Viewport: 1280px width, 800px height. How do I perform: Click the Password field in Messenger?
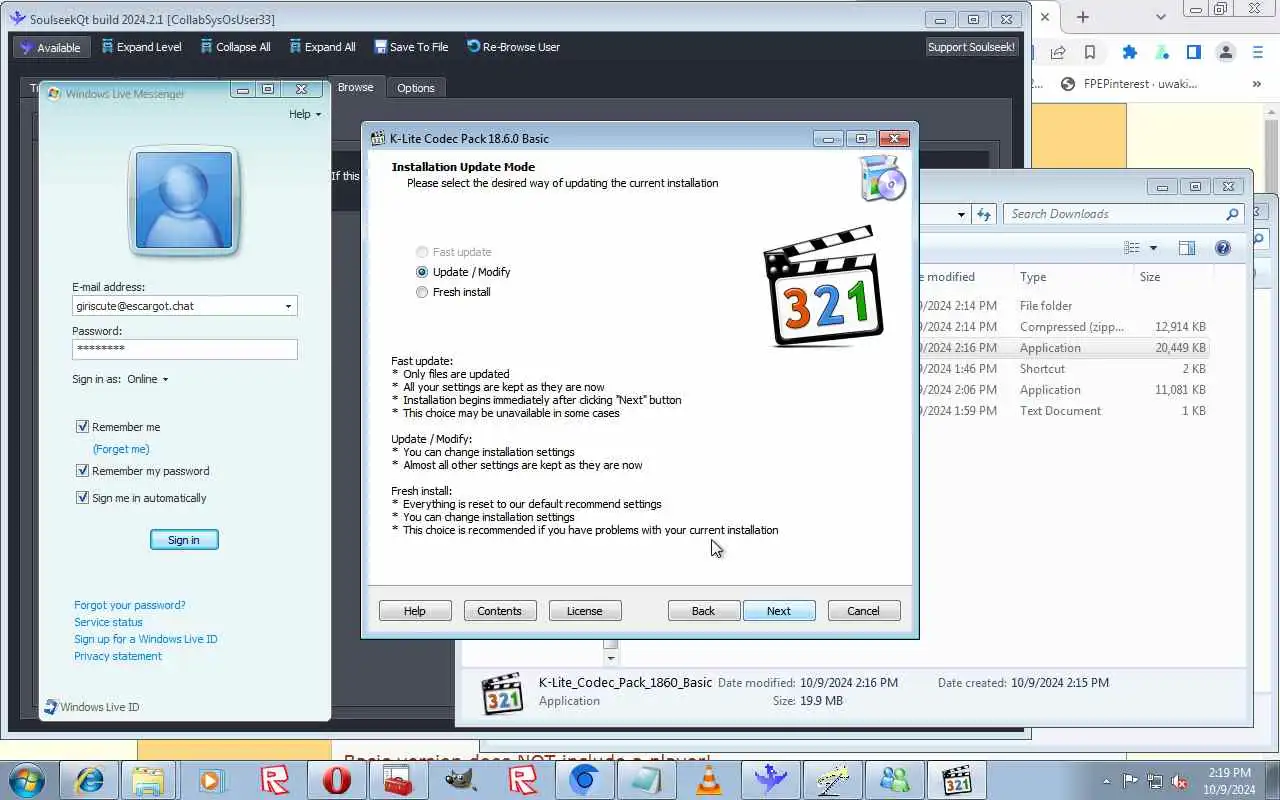185,349
